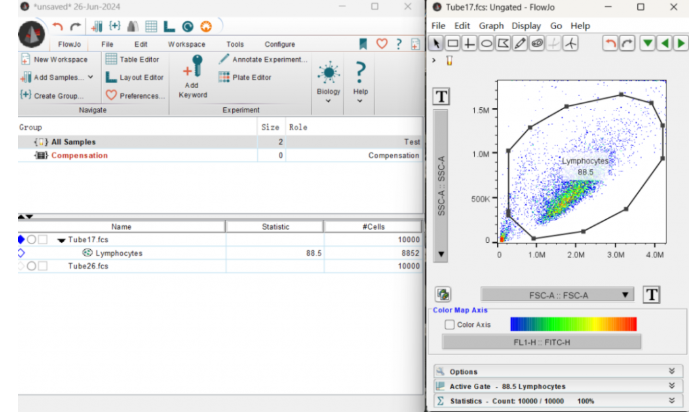
Task: Click the green down triangle navigation button
Action: 647,43
